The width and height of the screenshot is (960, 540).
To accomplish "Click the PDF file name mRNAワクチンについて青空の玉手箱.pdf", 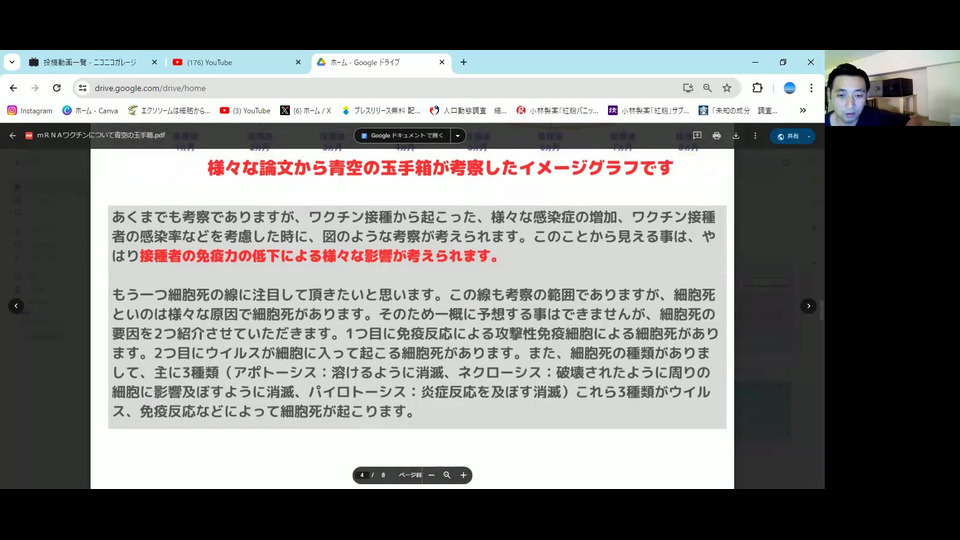I will 101,135.
